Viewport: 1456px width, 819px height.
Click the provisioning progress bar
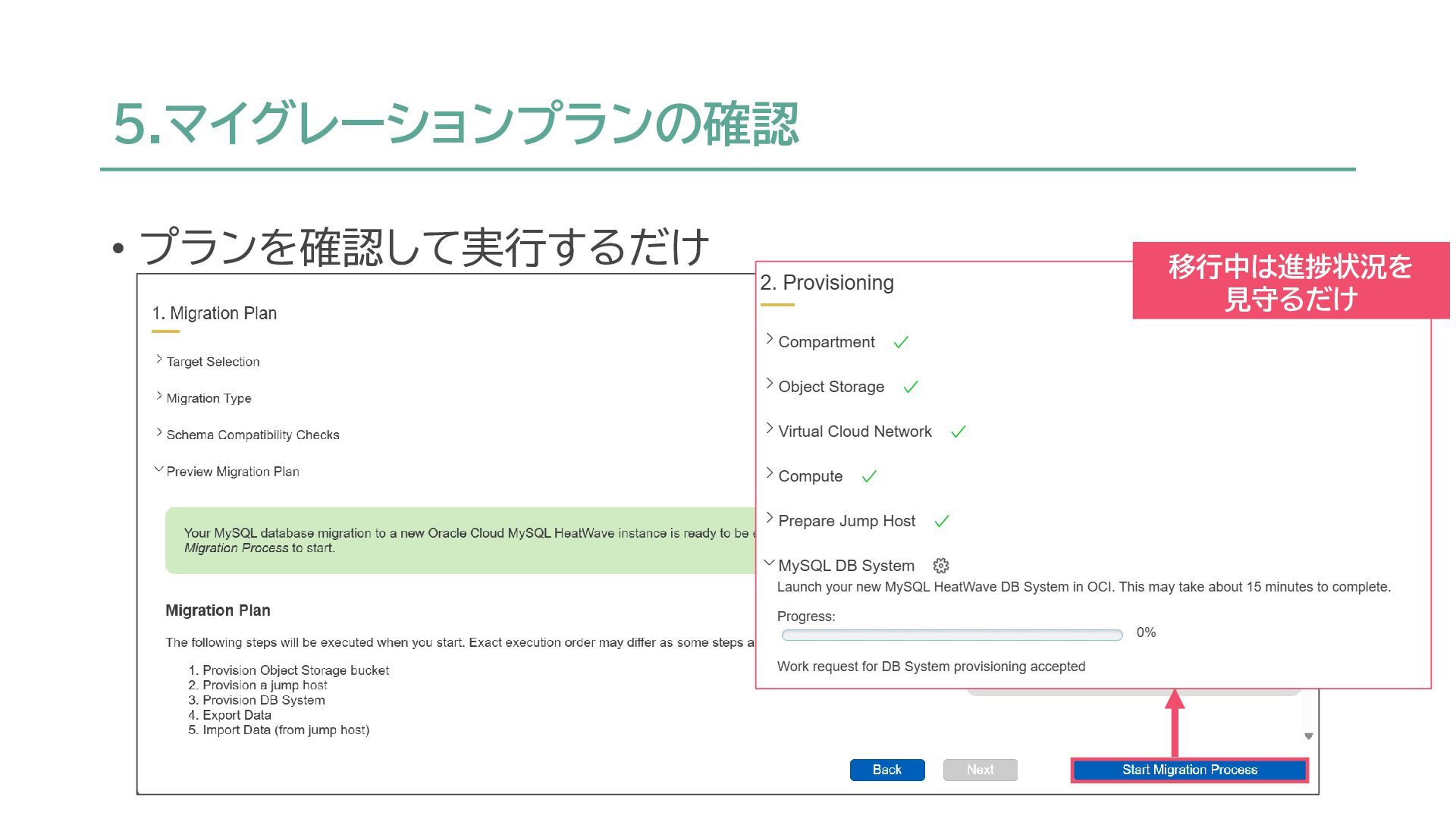pyautogui.click(x=952, y=635)
